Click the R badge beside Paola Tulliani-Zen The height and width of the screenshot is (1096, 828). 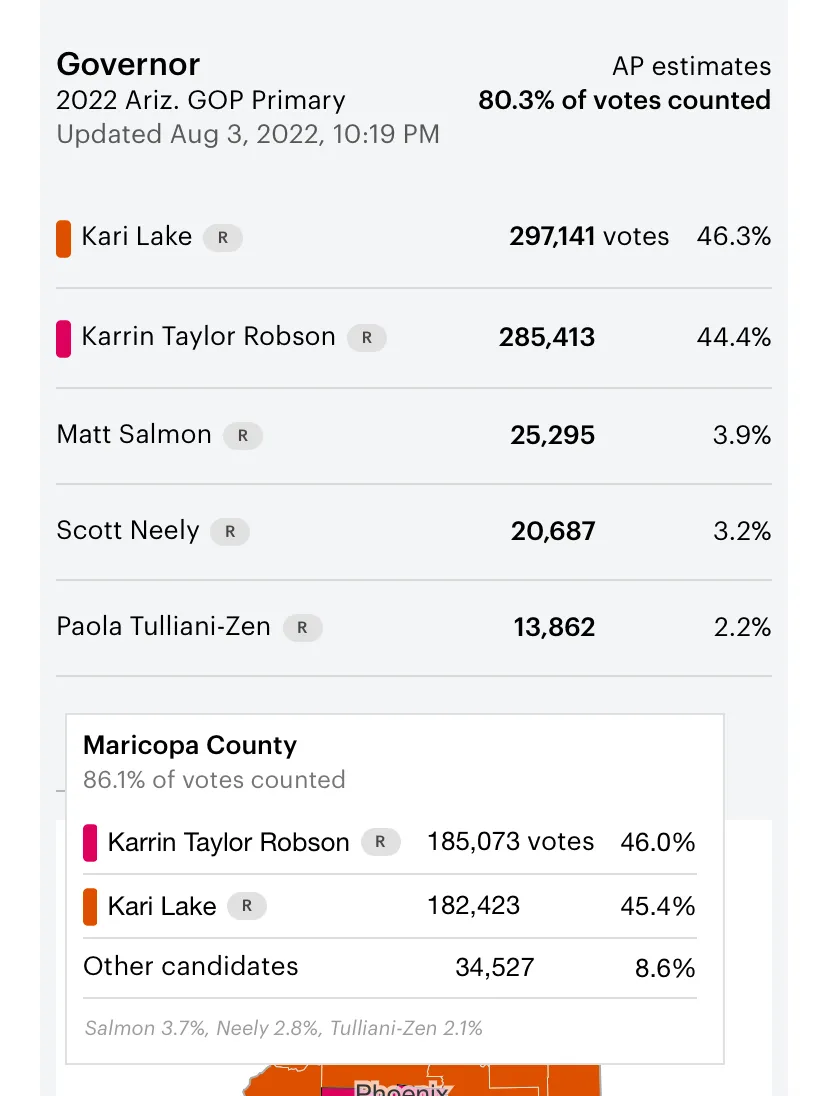click(x=303, y=628)
